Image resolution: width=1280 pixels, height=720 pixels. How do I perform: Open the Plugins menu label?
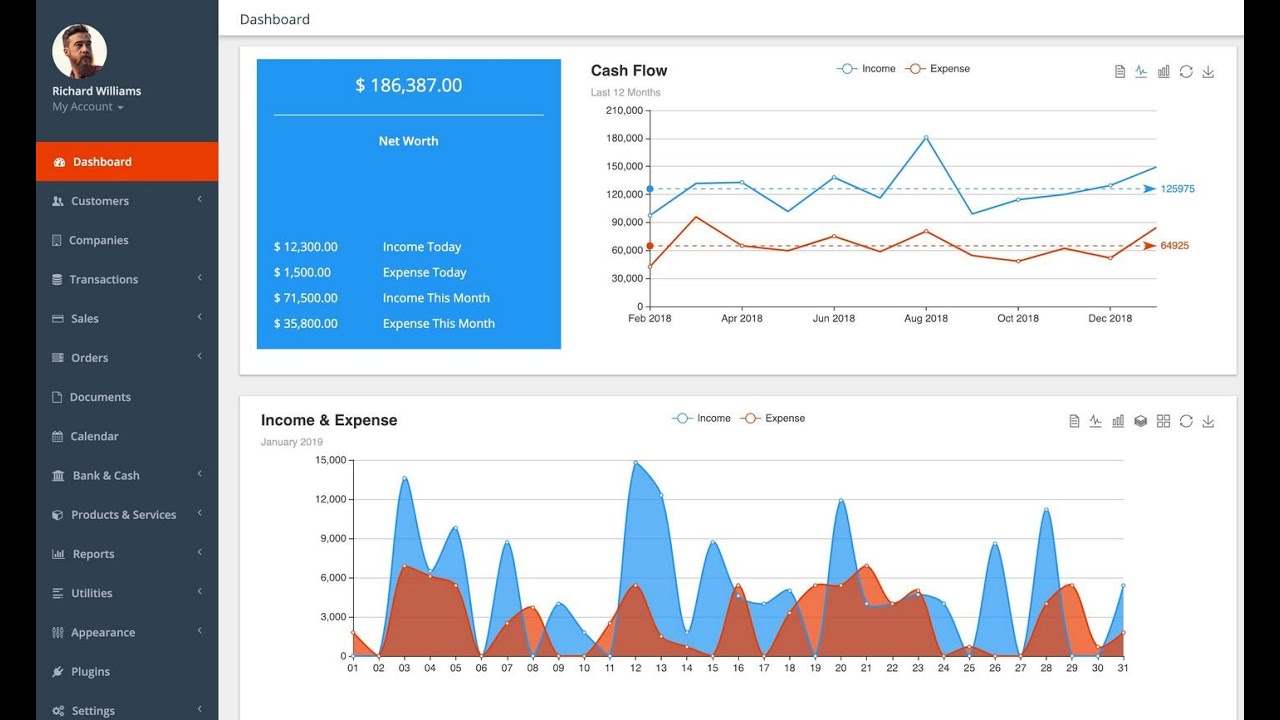(x=91, y=672)
